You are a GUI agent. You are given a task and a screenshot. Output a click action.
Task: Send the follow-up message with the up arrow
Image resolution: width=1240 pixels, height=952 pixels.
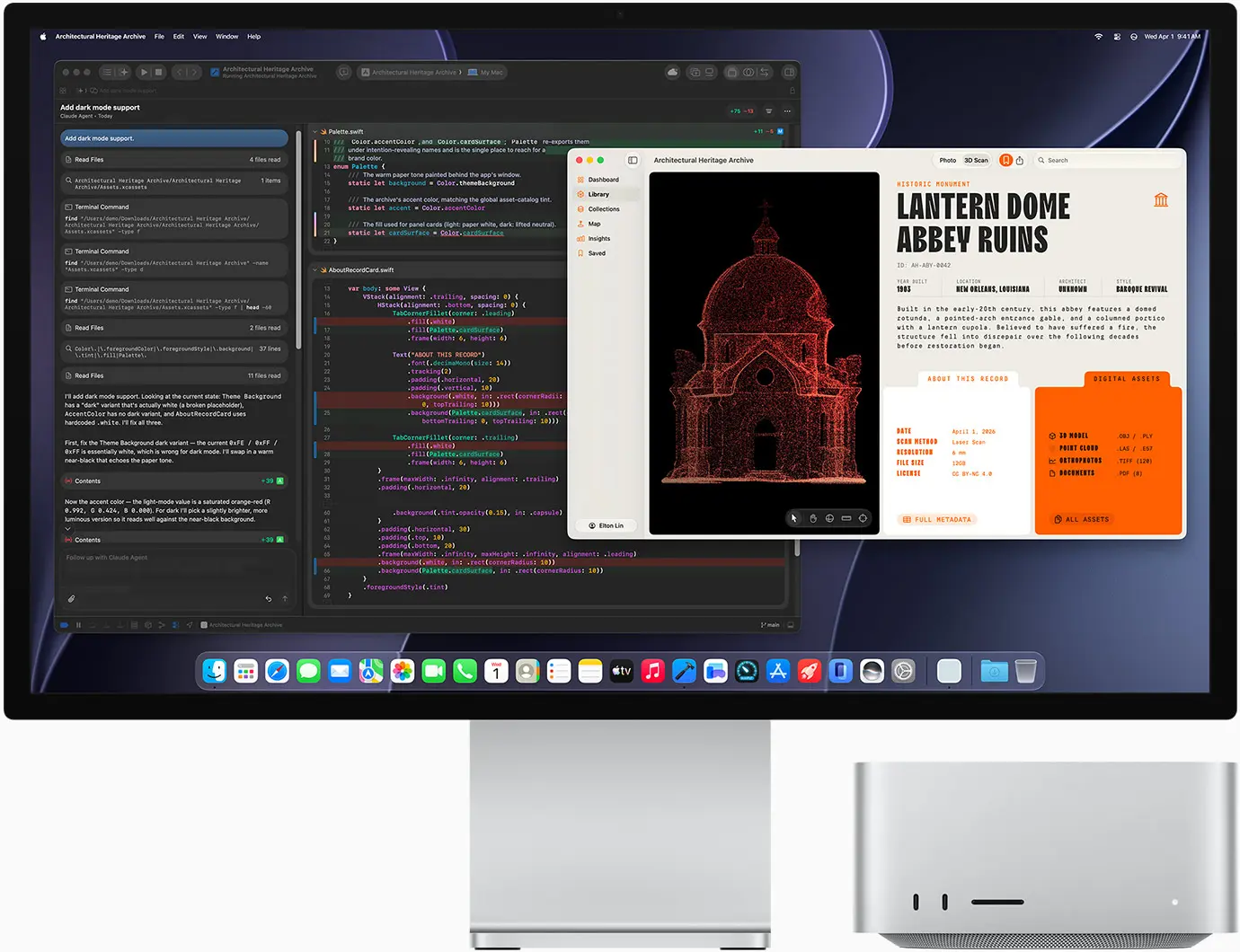[x=285, y=598]
